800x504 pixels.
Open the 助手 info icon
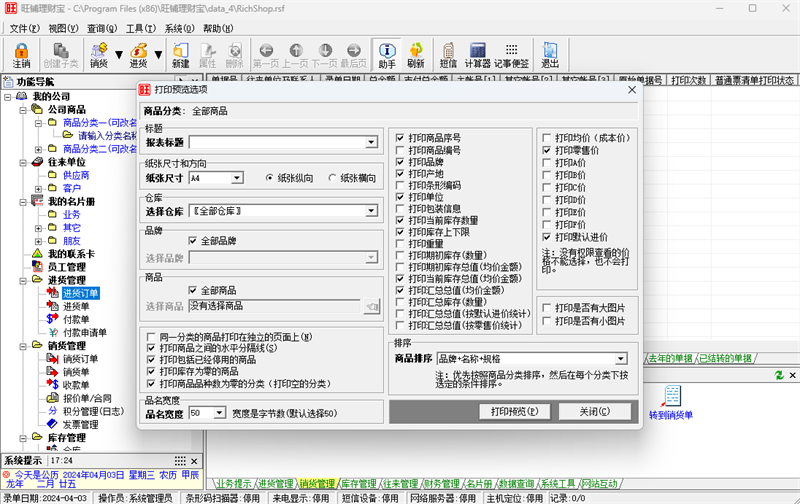[387, 55]
